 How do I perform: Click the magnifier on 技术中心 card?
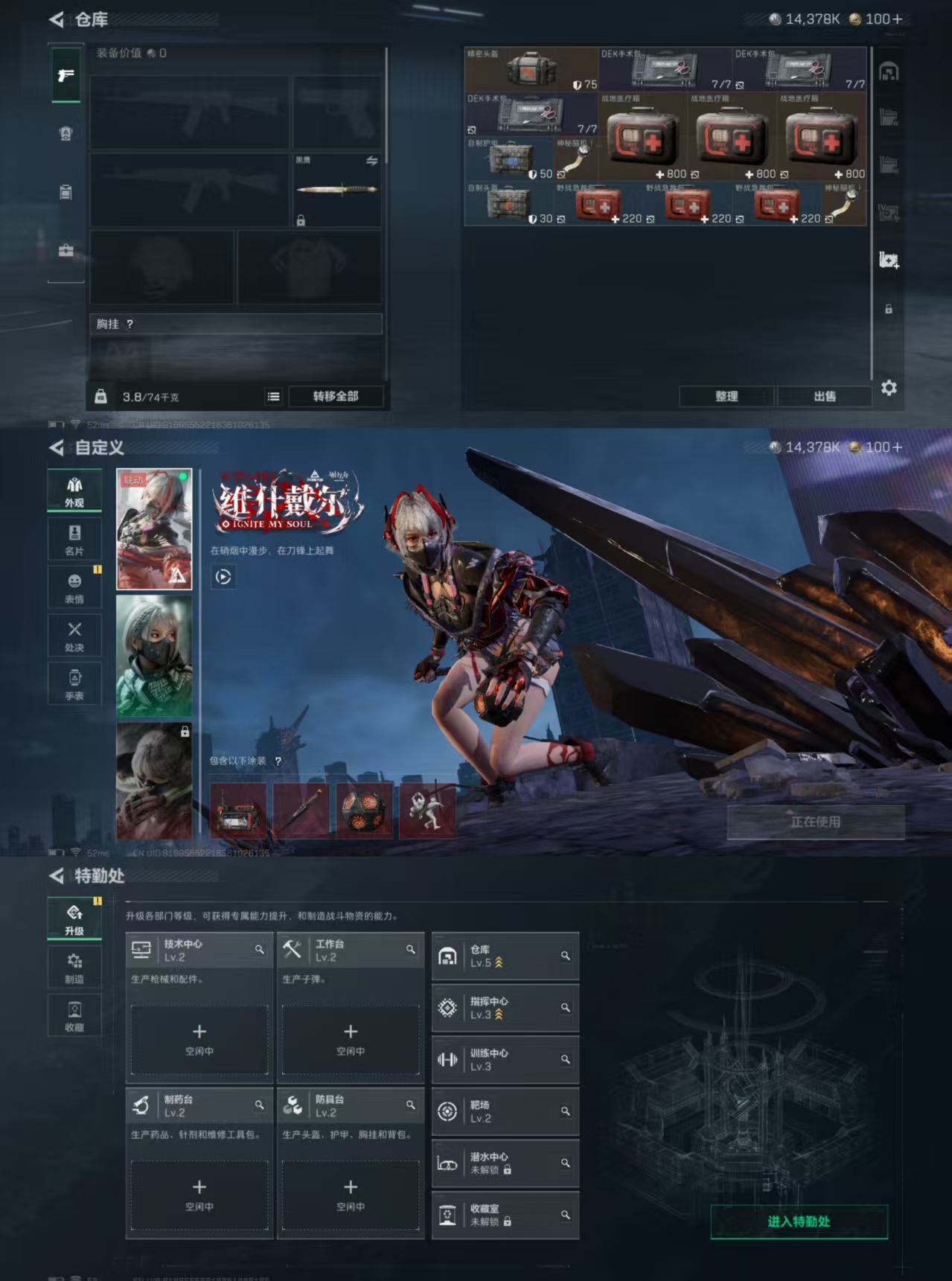coord(259,950)
